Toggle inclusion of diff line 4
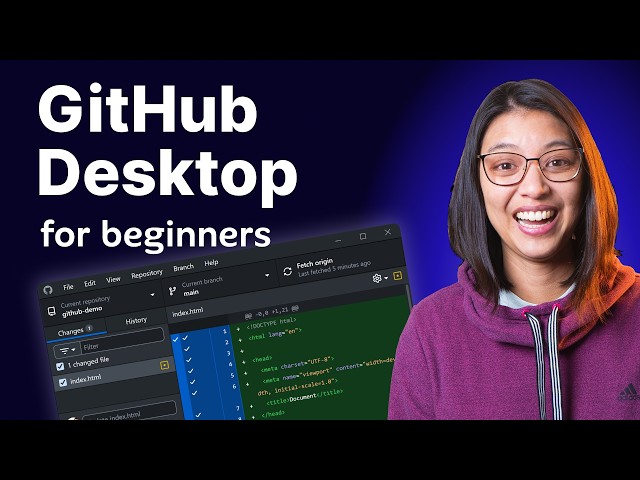Screen dimensions: 640x480 (x=190, y=371)
